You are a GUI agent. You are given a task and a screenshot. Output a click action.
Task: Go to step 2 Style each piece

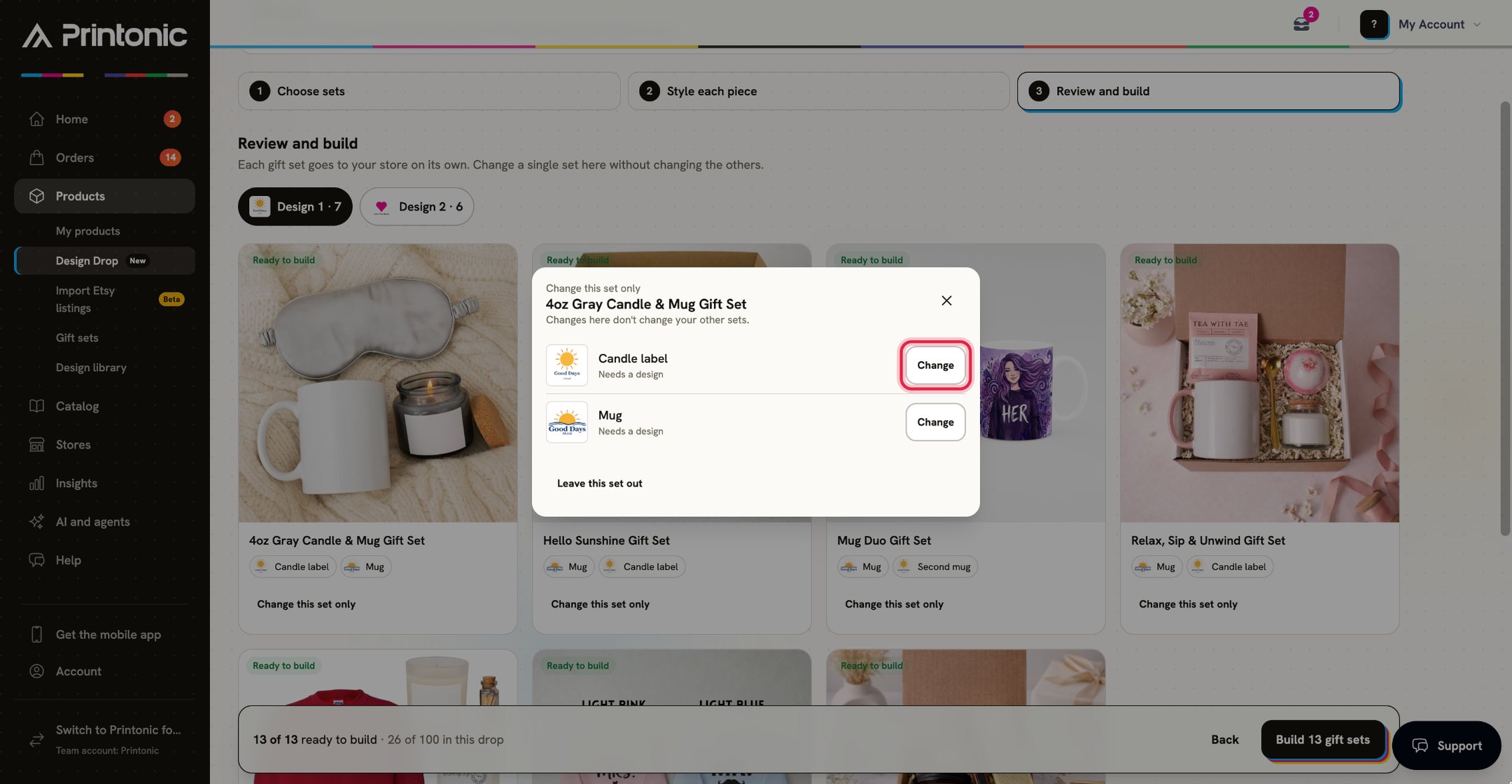(818, 91)
